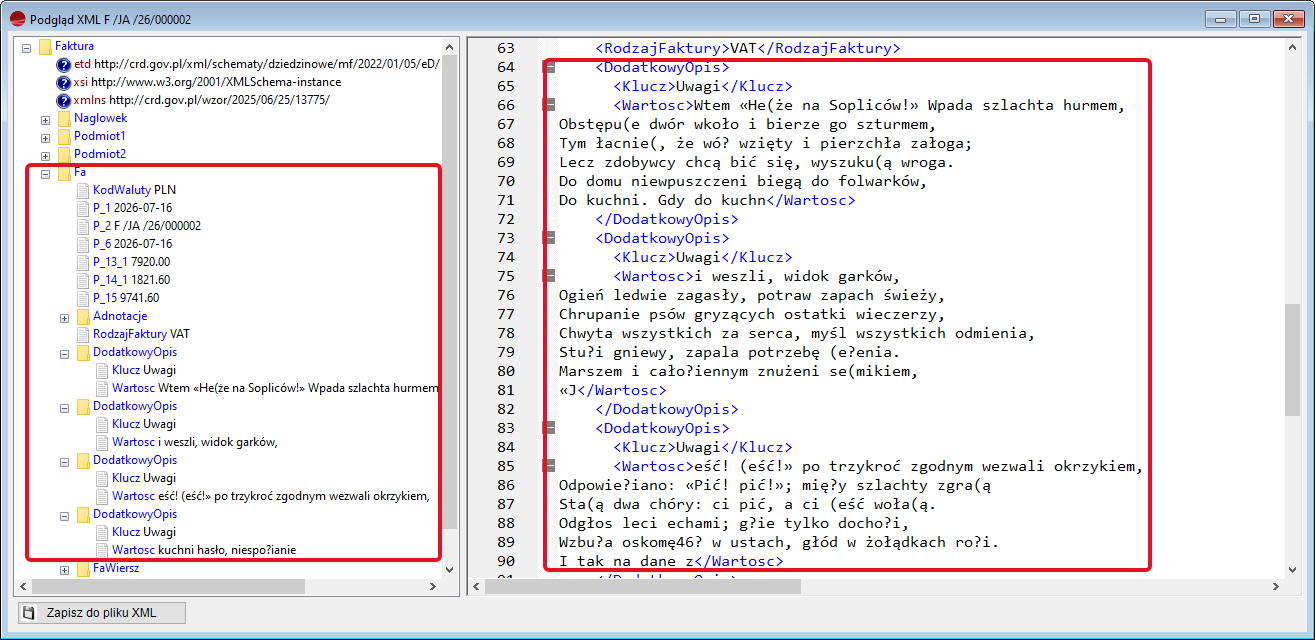
Task: Click the closing DodatkowyOpis tag on line 72
Action: 667,219
